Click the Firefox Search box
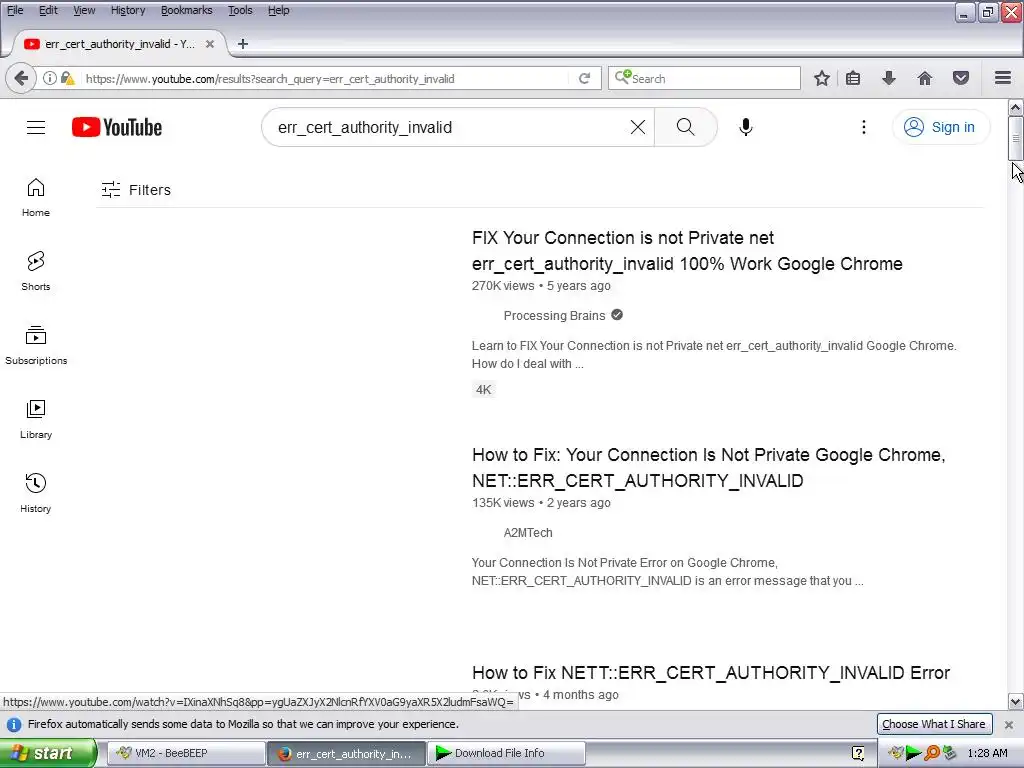Image resolution: width=1024 pixels, height=768 pixels. (705, 78)
